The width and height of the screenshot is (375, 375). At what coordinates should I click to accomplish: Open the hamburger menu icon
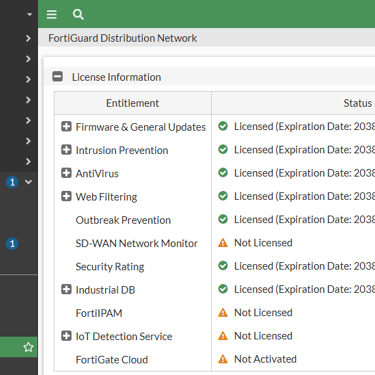click(52, 14)
